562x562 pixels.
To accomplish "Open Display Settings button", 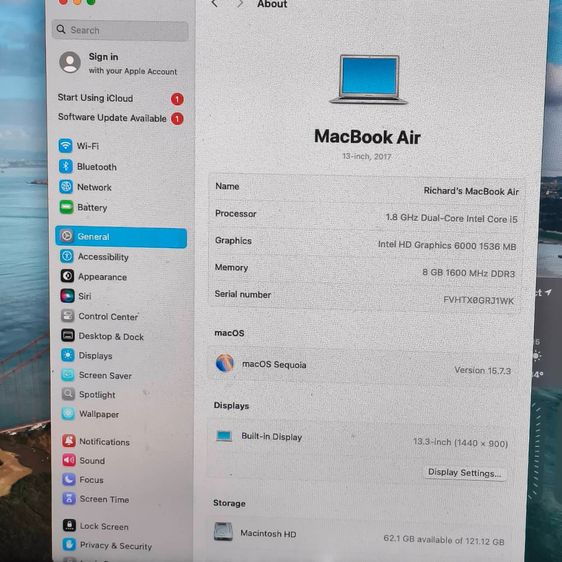I will [465, 473].
